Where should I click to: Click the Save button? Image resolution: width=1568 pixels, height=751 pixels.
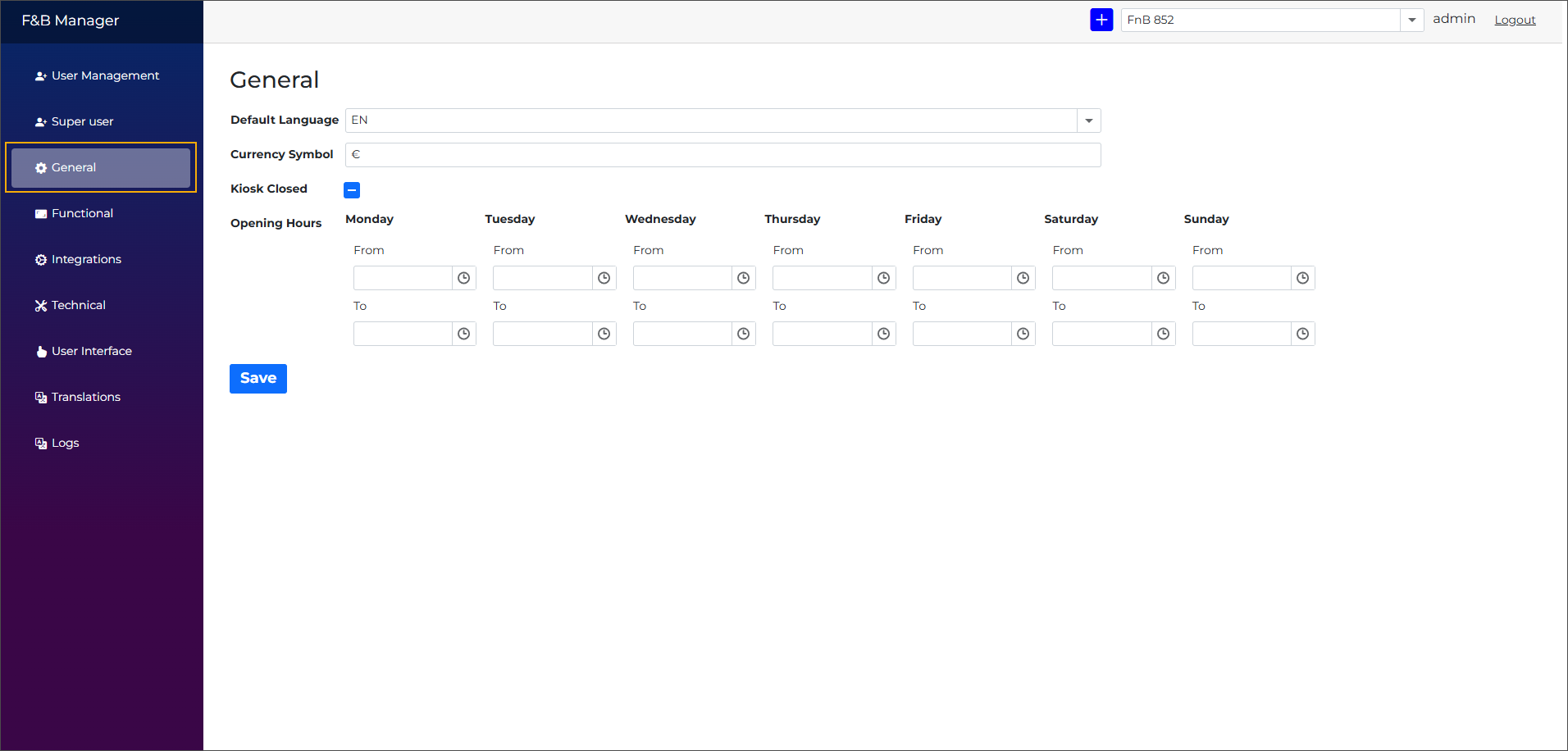coord(258,379)
